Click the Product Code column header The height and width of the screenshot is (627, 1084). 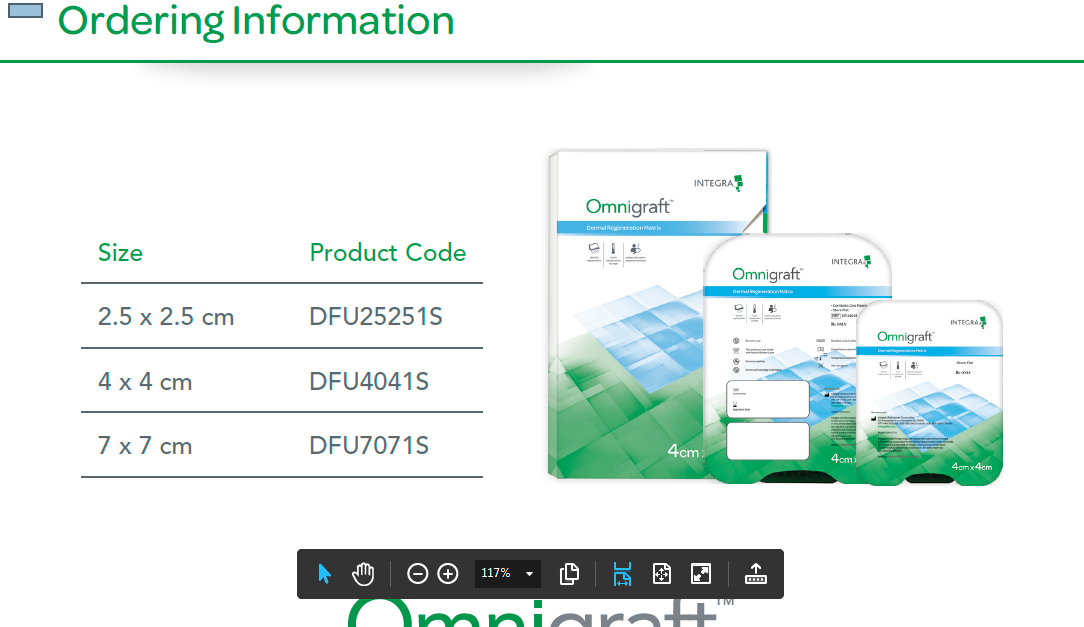click(388, 253)
